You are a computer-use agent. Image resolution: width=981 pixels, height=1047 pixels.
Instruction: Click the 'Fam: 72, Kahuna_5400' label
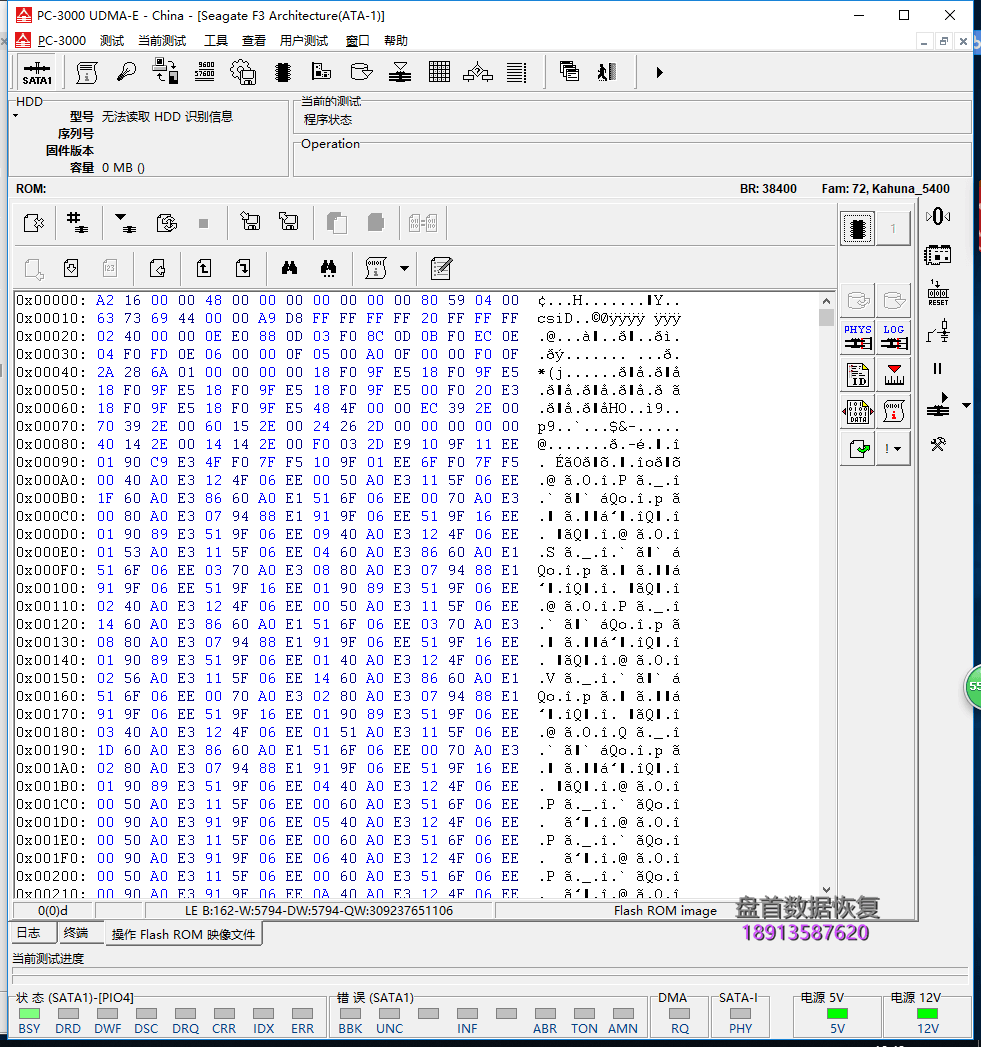click(x=886, y=189)
